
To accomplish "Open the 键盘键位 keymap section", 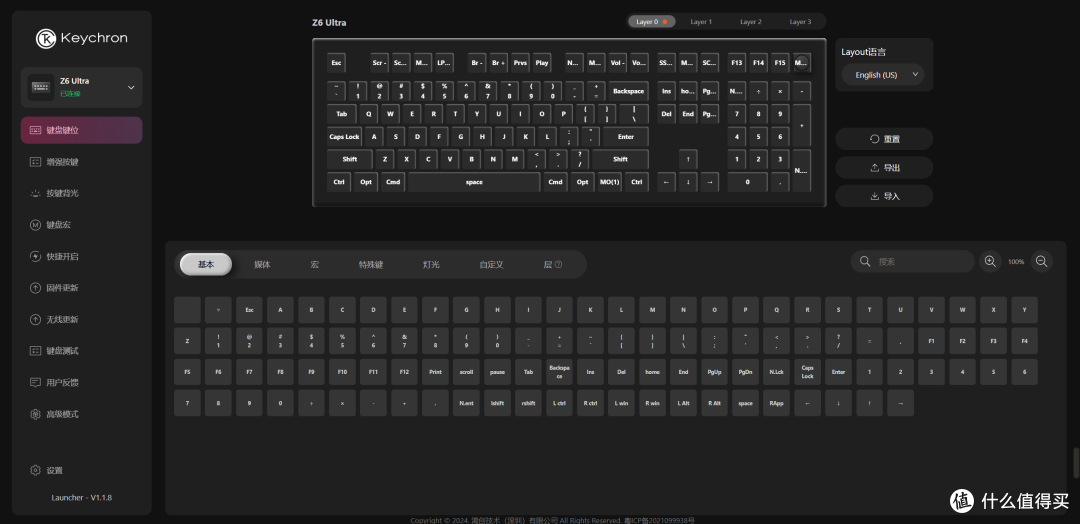I will coord(81,130).
